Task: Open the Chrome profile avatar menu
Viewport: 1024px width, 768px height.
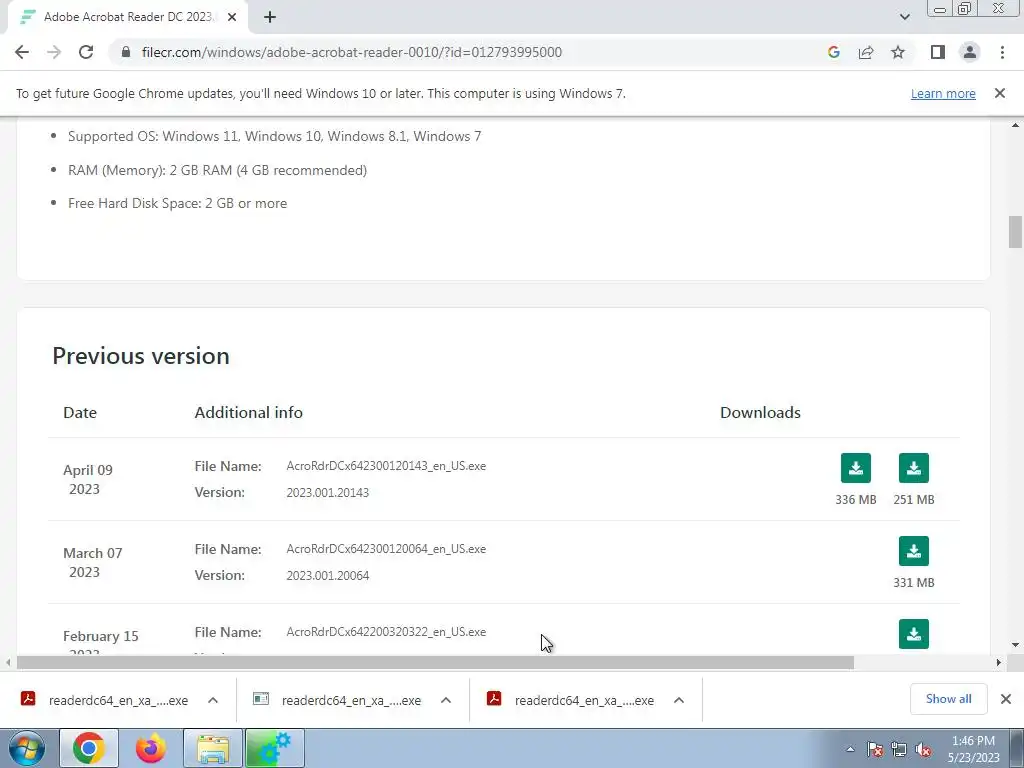Action: click(x=970, y=52)
